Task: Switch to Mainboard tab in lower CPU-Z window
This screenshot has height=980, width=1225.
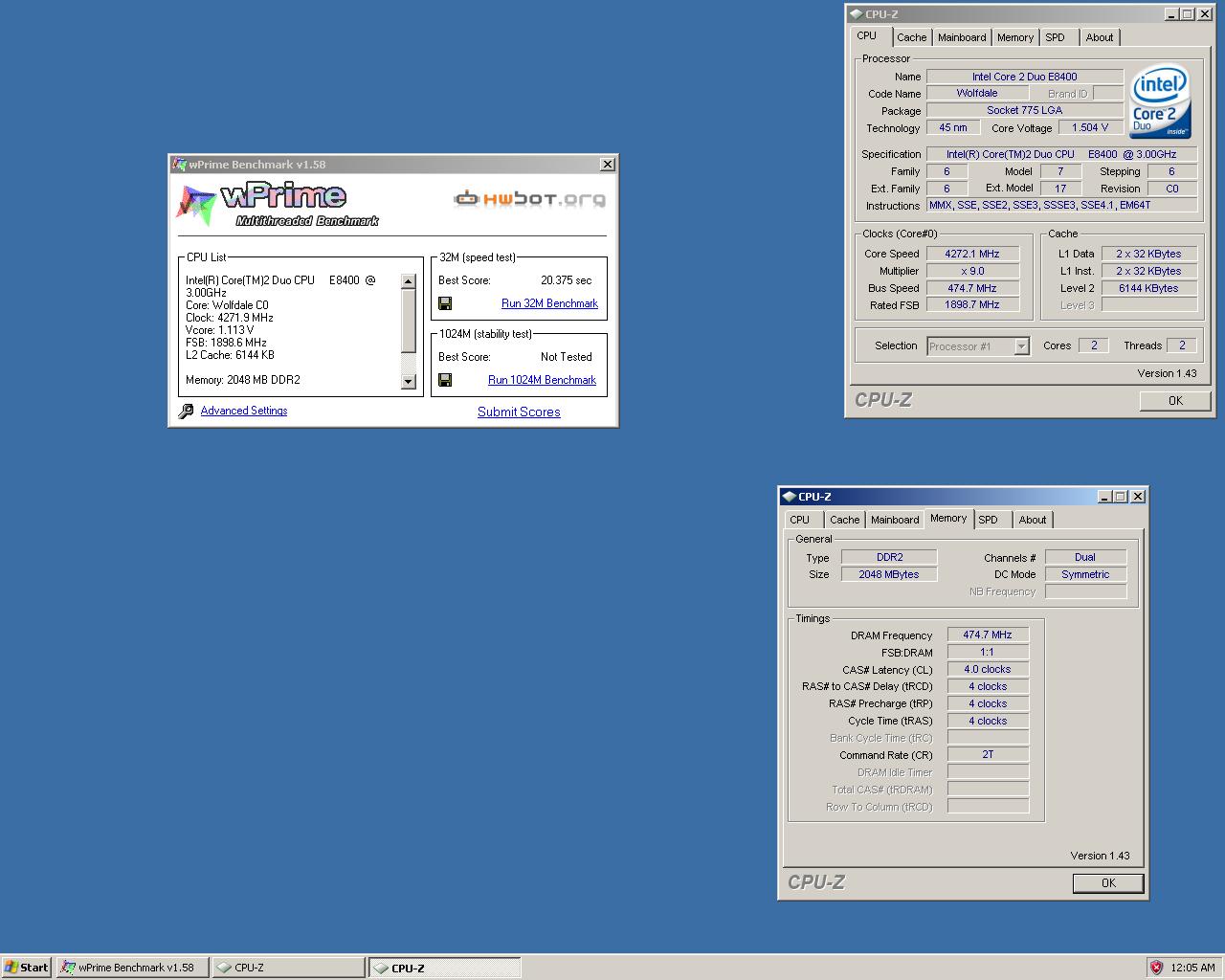Action: click(895, 520)
